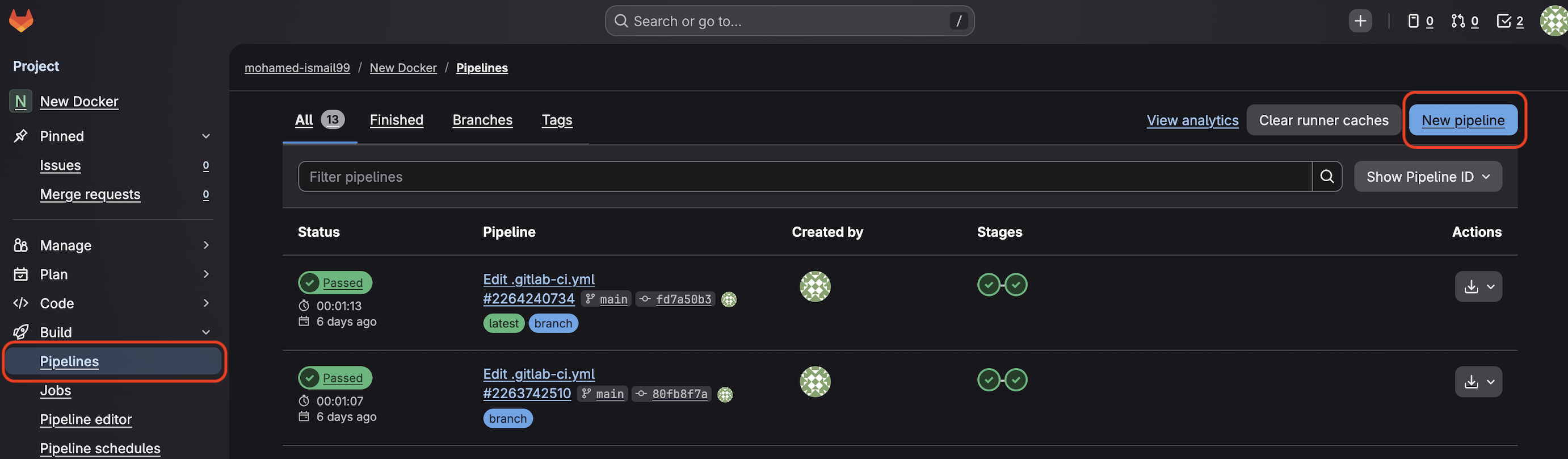Click creator avatar for pipeline #2264240734

pos(815,286)
